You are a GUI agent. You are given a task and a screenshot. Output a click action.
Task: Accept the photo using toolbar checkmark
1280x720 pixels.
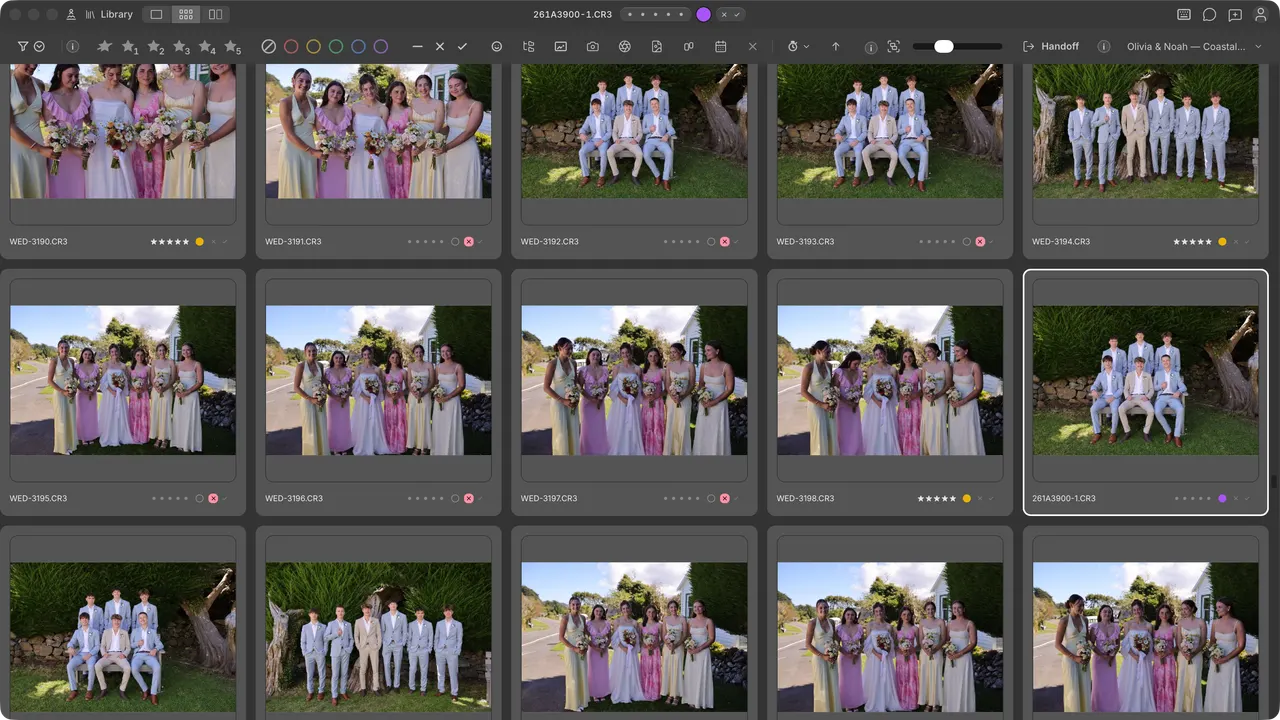click(462, 47)
